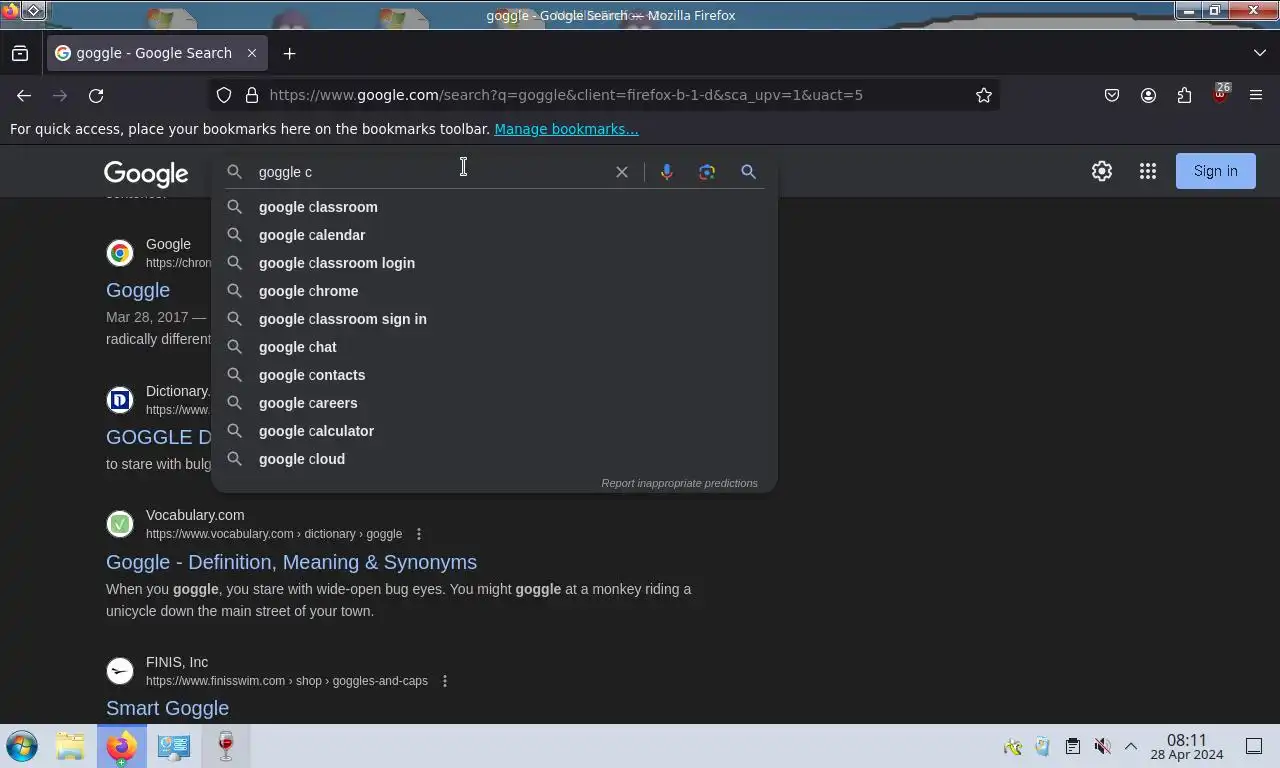This screenshot has width=1280, height=768.
Task: Open the file manager folder in taskbar
Action: (70, 746)
